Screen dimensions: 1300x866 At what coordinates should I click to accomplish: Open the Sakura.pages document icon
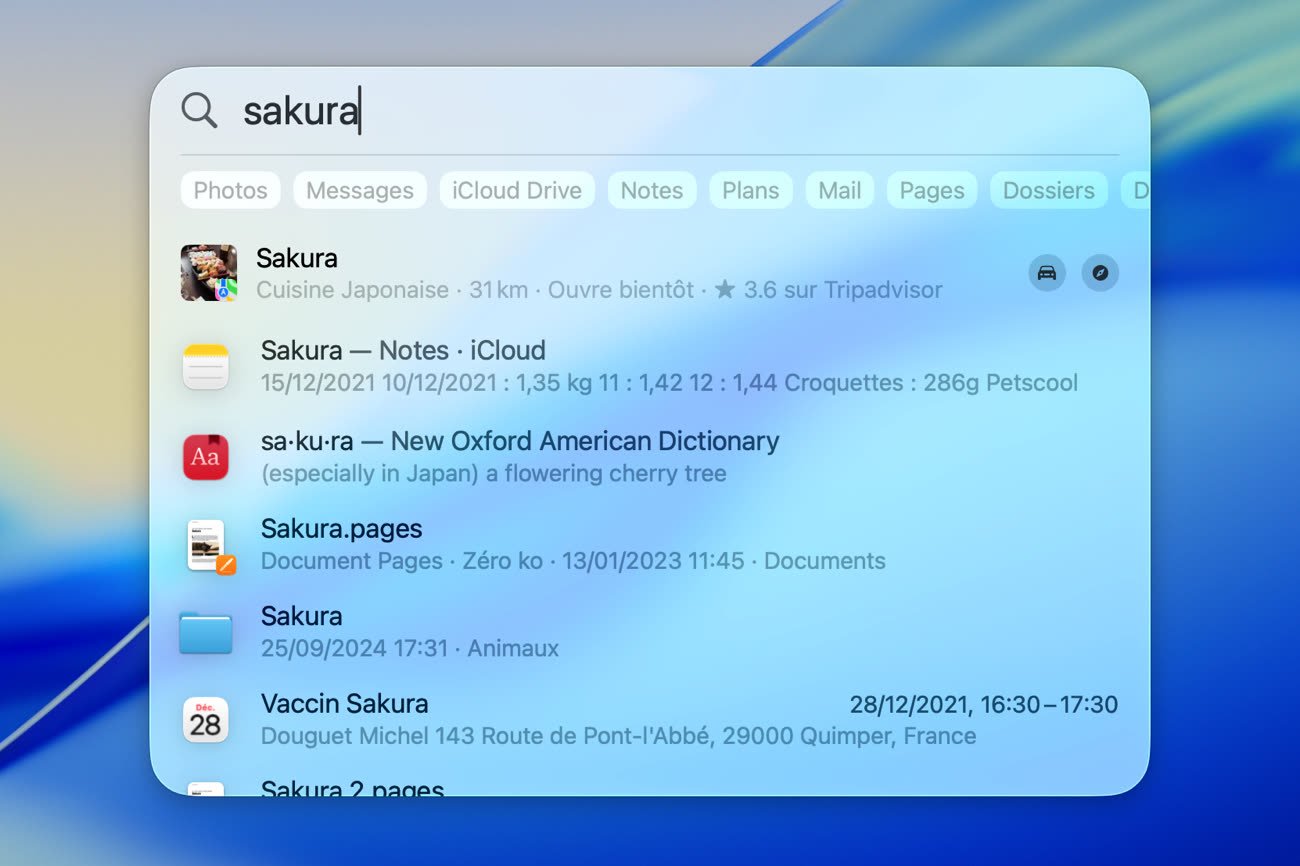(x=209, y=546)
